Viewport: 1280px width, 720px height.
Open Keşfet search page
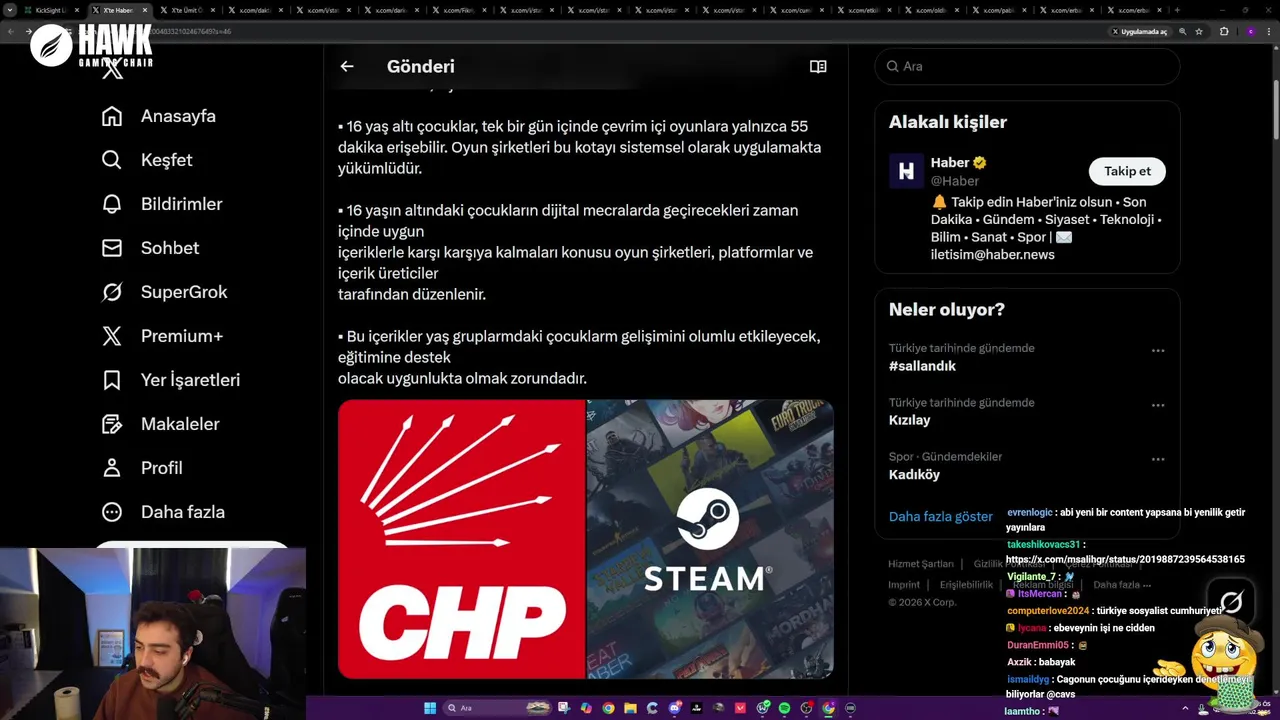(x=147, y=160)
